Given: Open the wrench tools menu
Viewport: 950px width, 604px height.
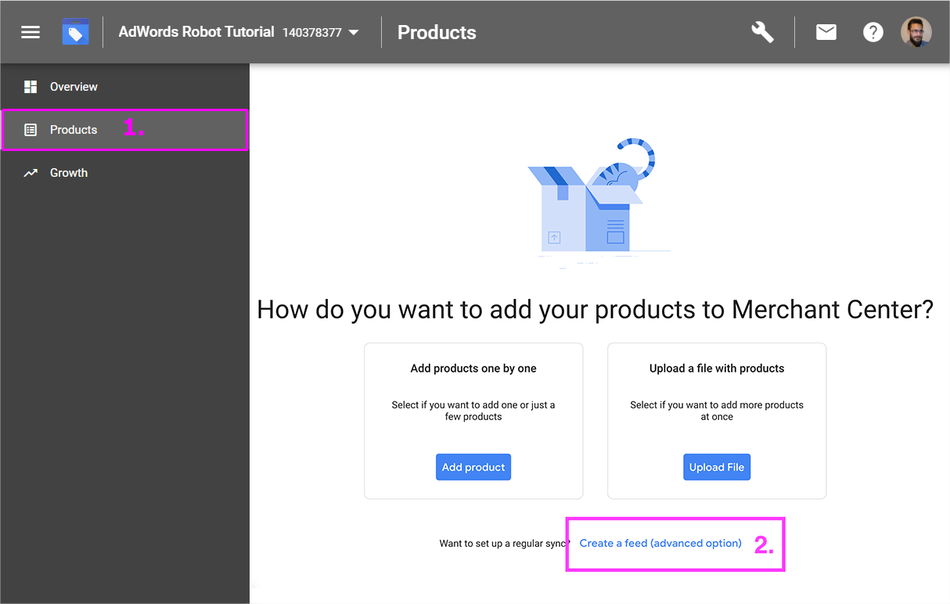Looking at the screenshot, I should (762, 32).
